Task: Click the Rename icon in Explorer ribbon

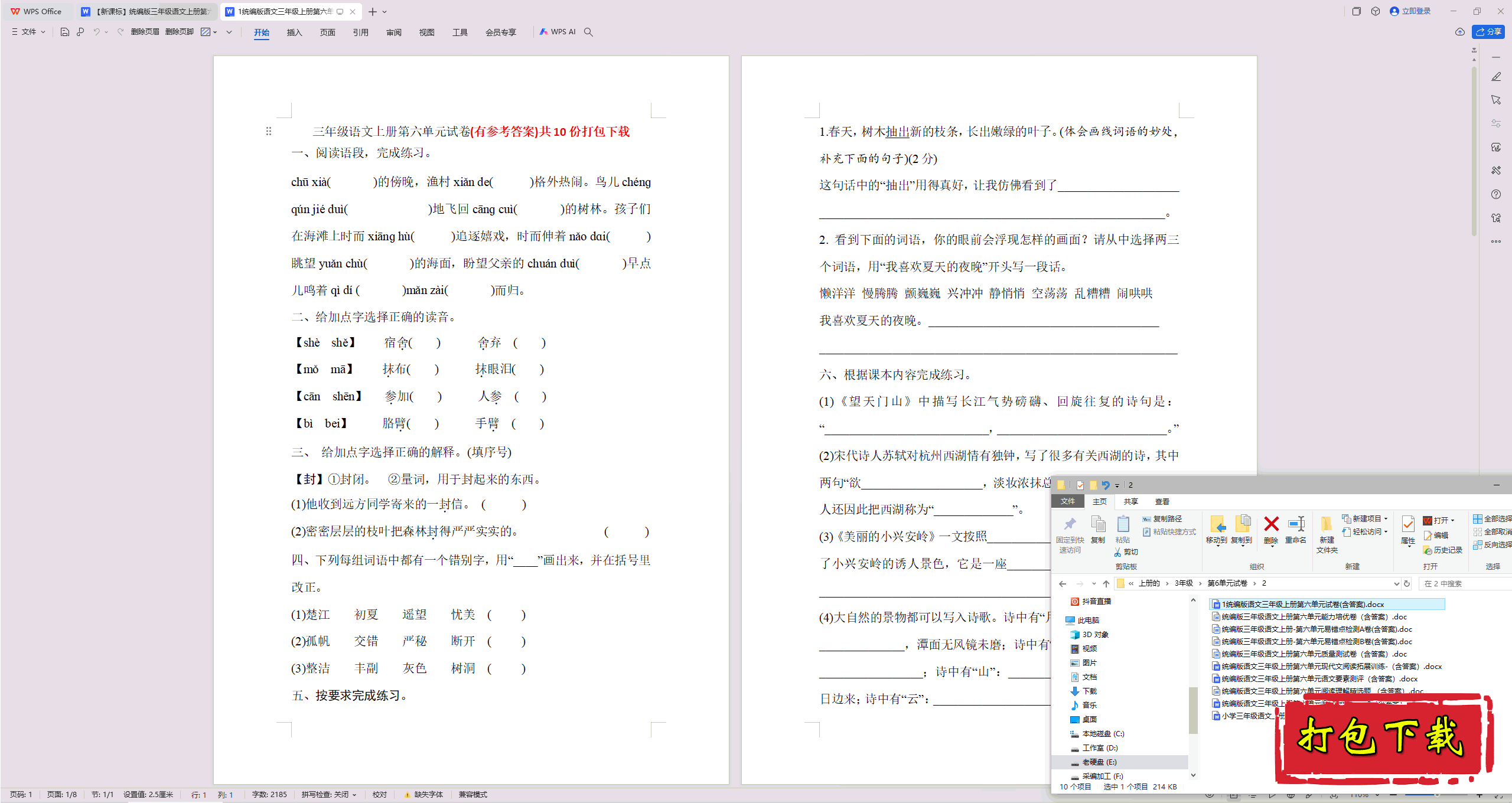Action: (x=1296, y=524)
